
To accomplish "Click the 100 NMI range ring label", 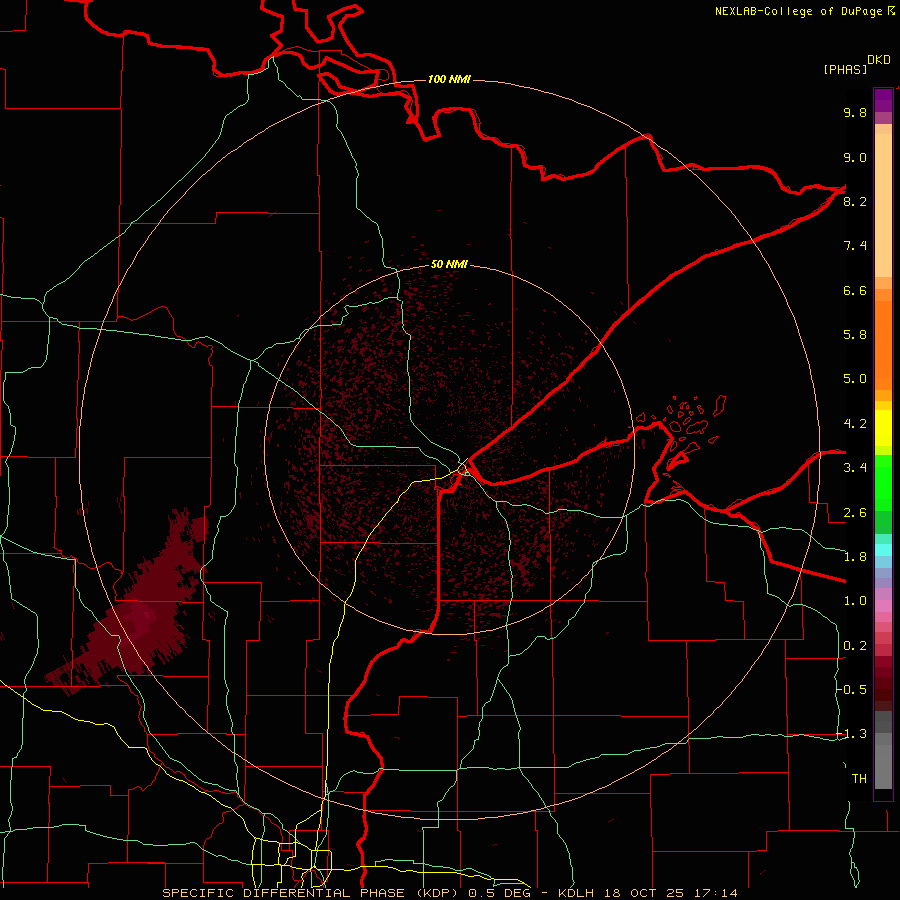I will (449, 79).
